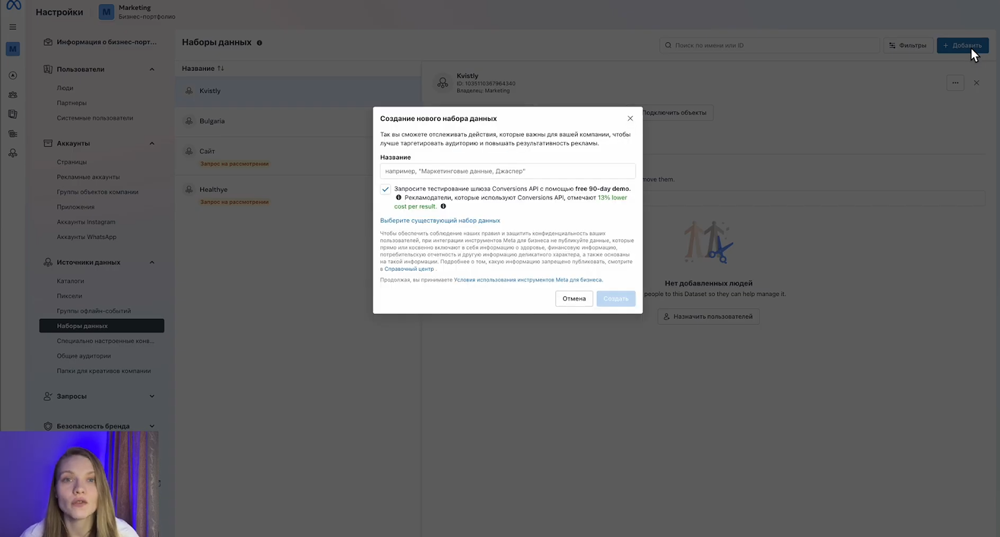
Task: Open Пиксели in the sidebar
Action: click(70, 296)
